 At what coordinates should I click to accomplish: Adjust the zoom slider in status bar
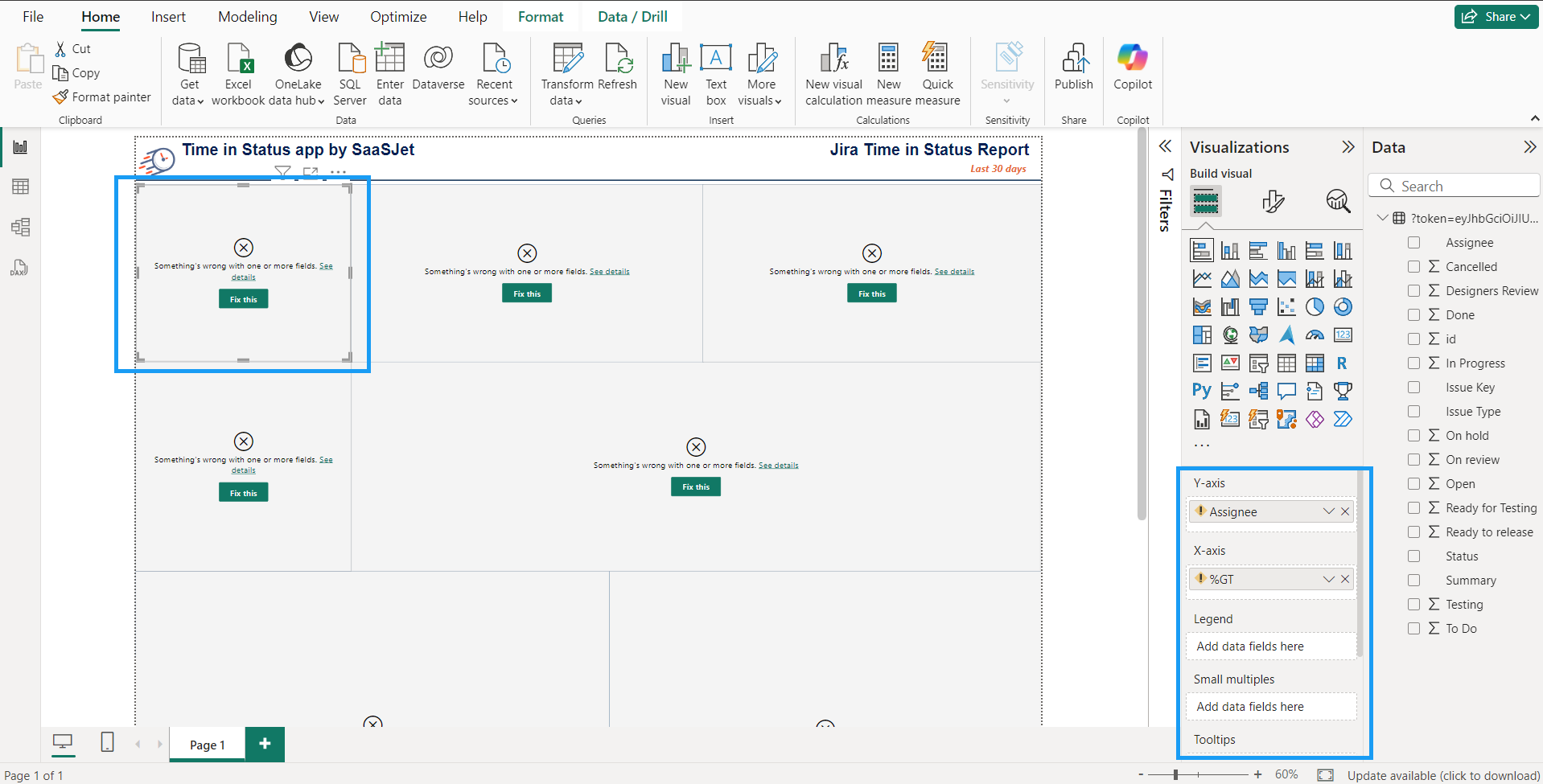pos(1176,774)
